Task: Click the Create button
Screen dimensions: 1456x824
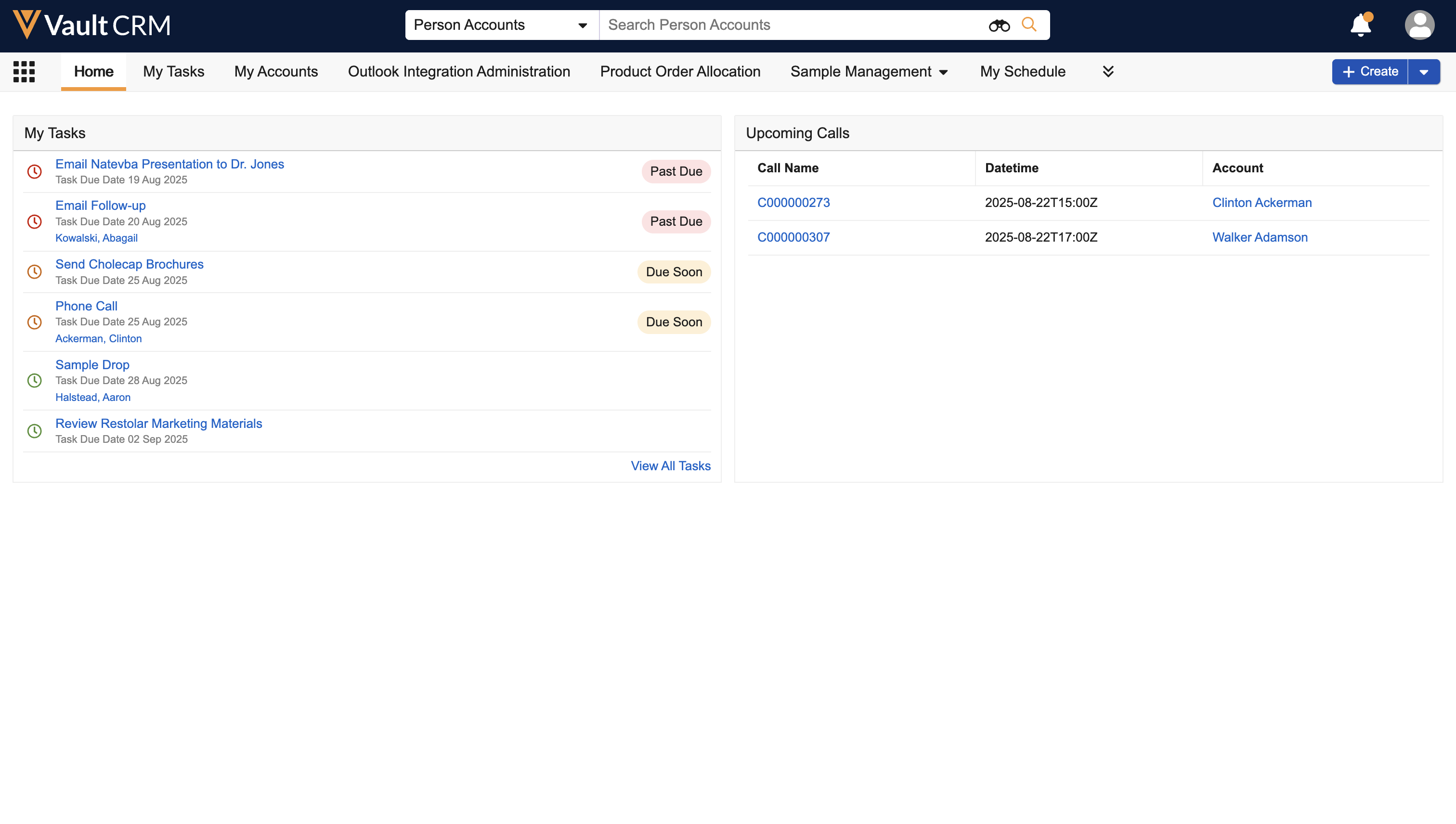Action: [x=1369, y=71]
